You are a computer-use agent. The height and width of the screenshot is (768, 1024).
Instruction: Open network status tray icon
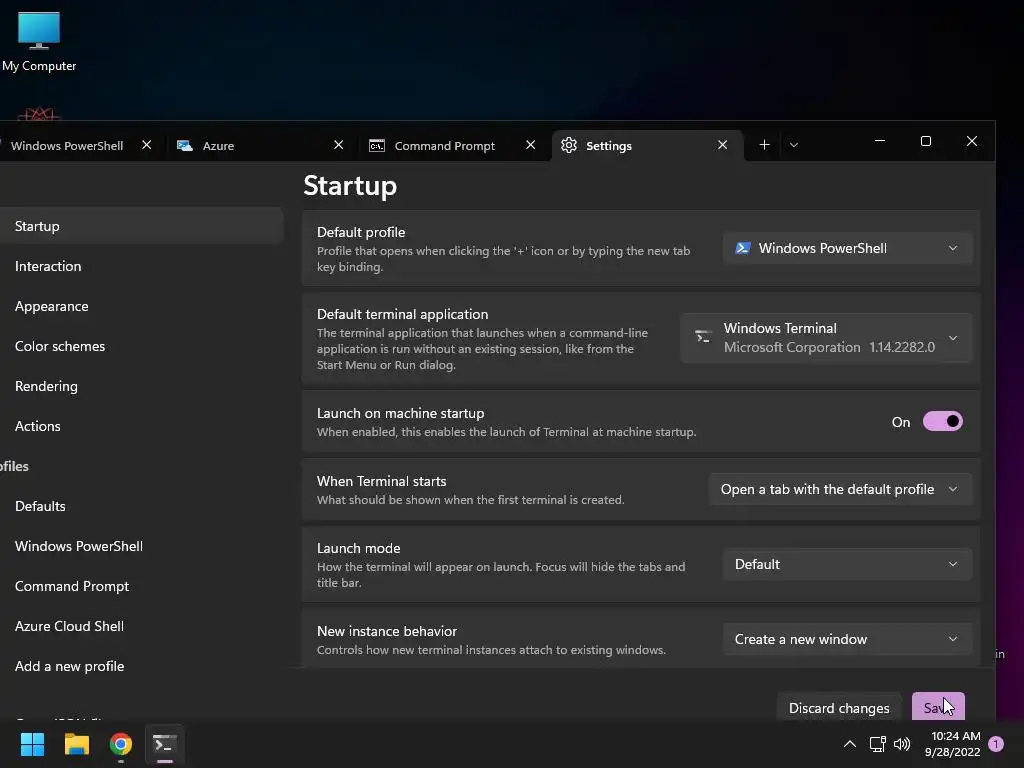click(x=878, y=744)
